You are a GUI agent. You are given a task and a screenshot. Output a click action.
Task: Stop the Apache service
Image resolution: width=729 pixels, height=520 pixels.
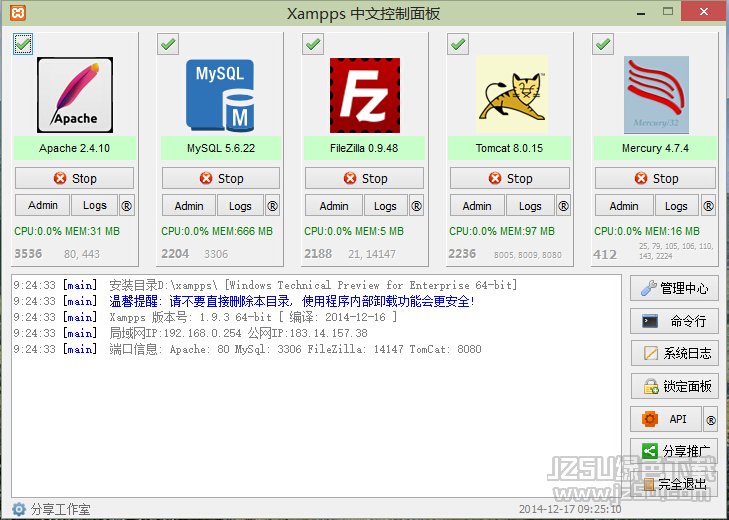74,178
